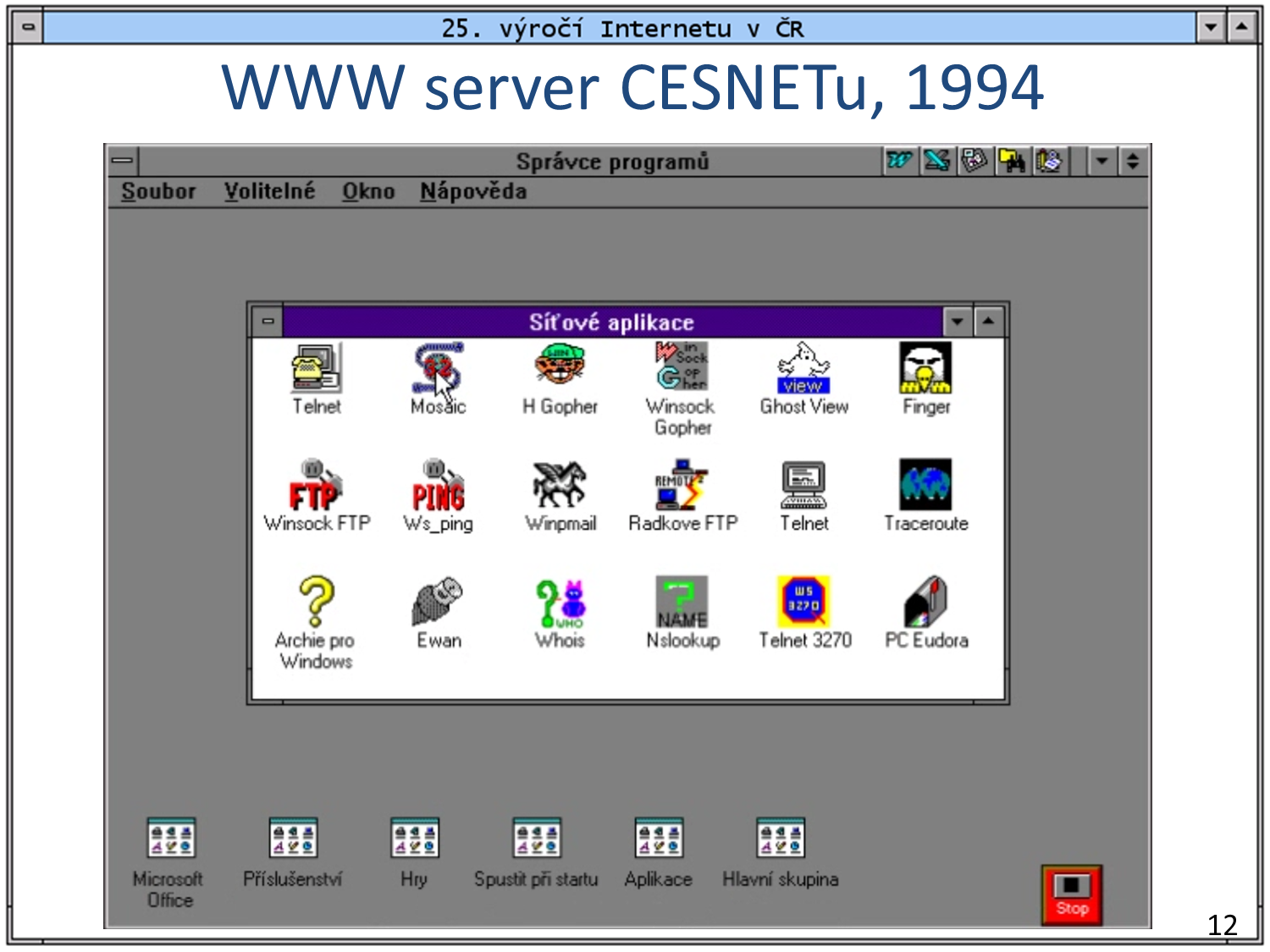Image resolution: width=1270 pixels, height=952 pixels.
Task: Open the Hry program group icon
Action: (x=415, y=838)
